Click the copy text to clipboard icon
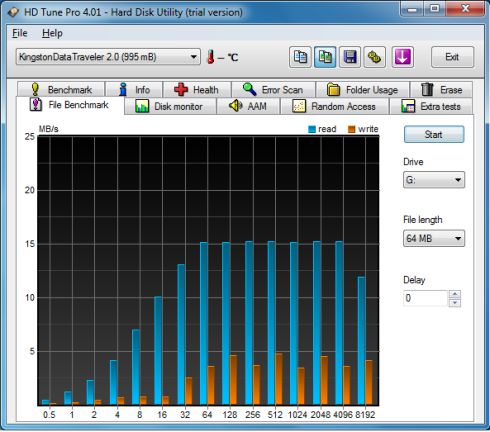Image resolution: width=490 pixels, height=432 pixels. tap(300, 57)
